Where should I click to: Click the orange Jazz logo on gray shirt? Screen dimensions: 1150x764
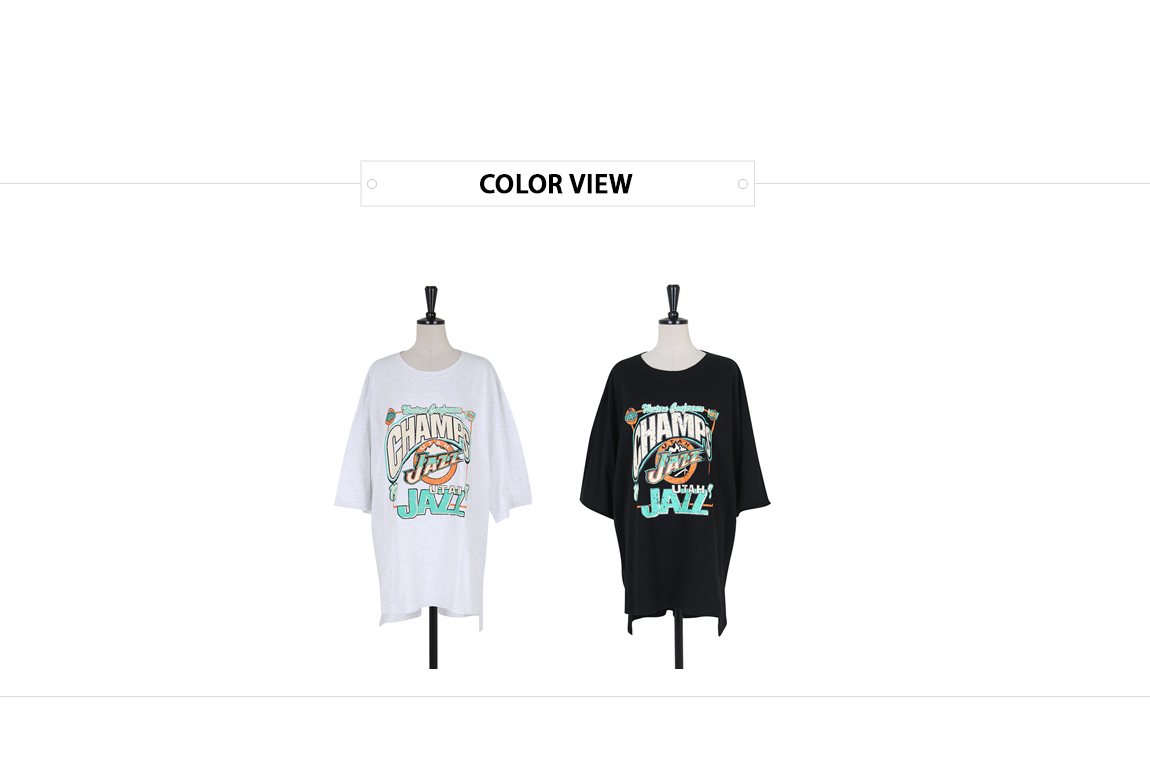(435, 462)
